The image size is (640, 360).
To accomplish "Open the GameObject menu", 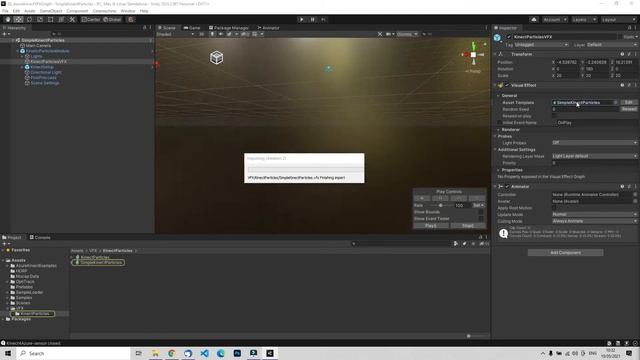I will 51,11.
